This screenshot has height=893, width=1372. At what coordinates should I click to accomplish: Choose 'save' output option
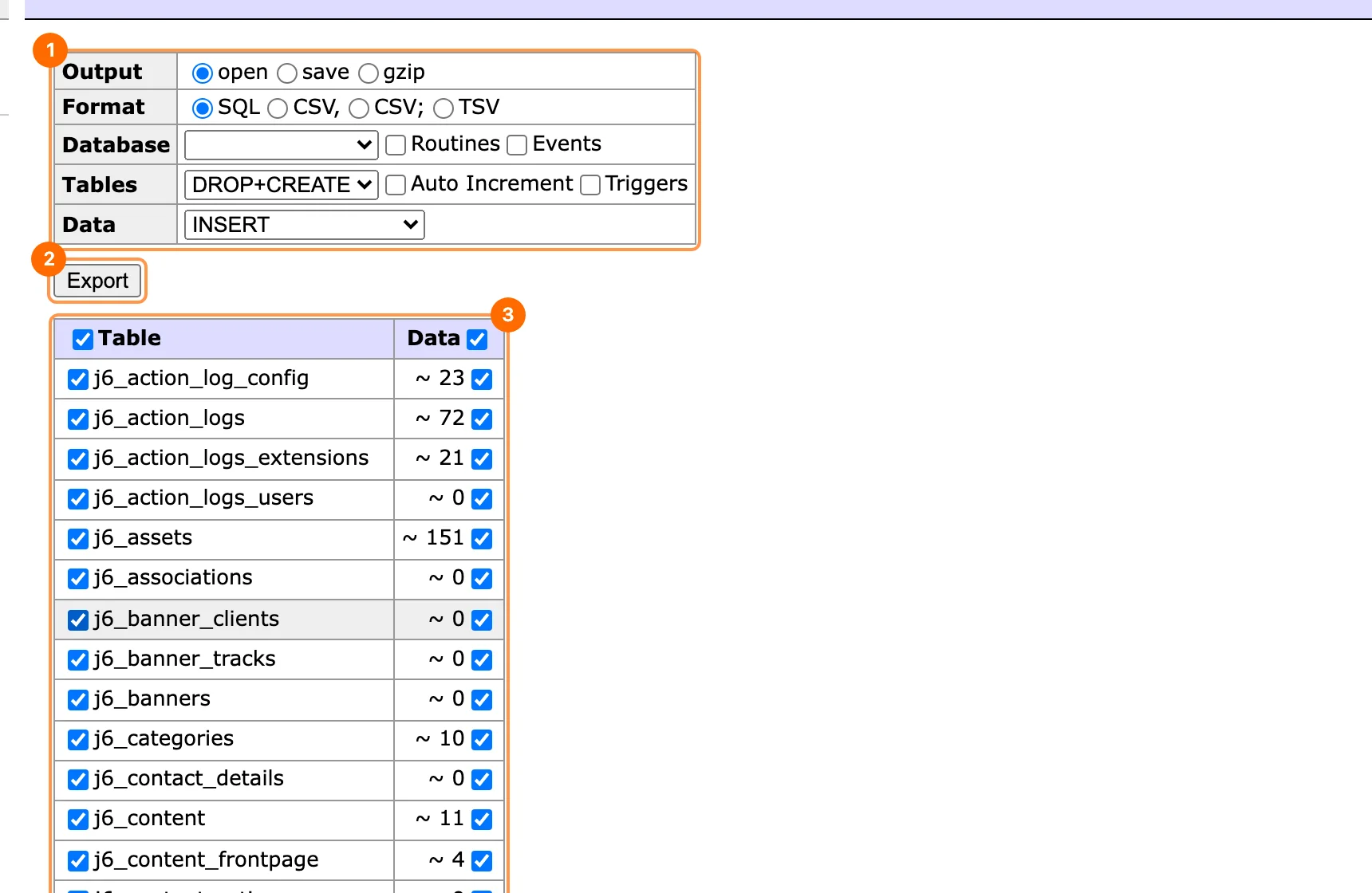[x=287, y=73]
